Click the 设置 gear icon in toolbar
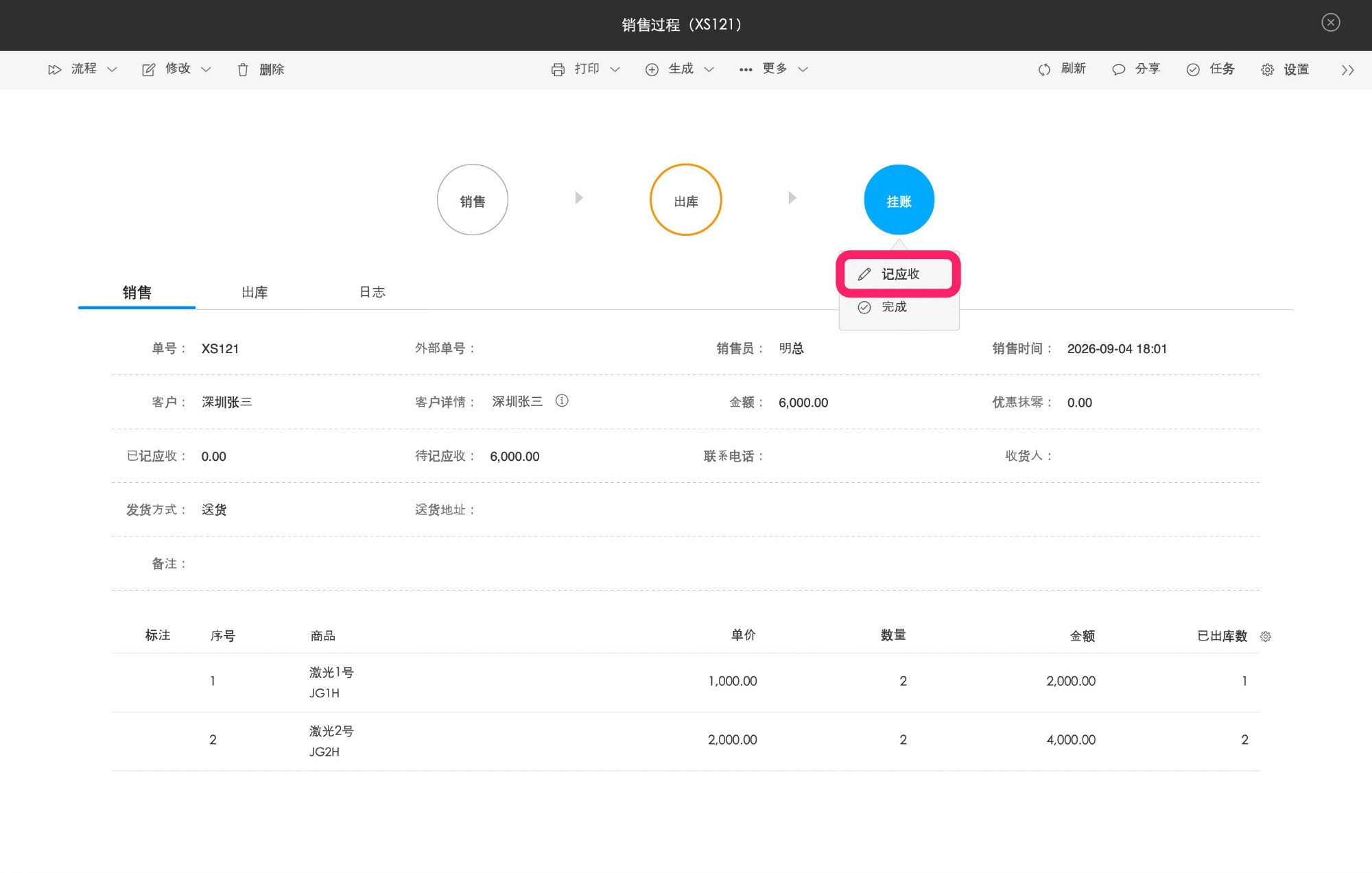Screen dimensions: 1372x873 pos(1267,69)
